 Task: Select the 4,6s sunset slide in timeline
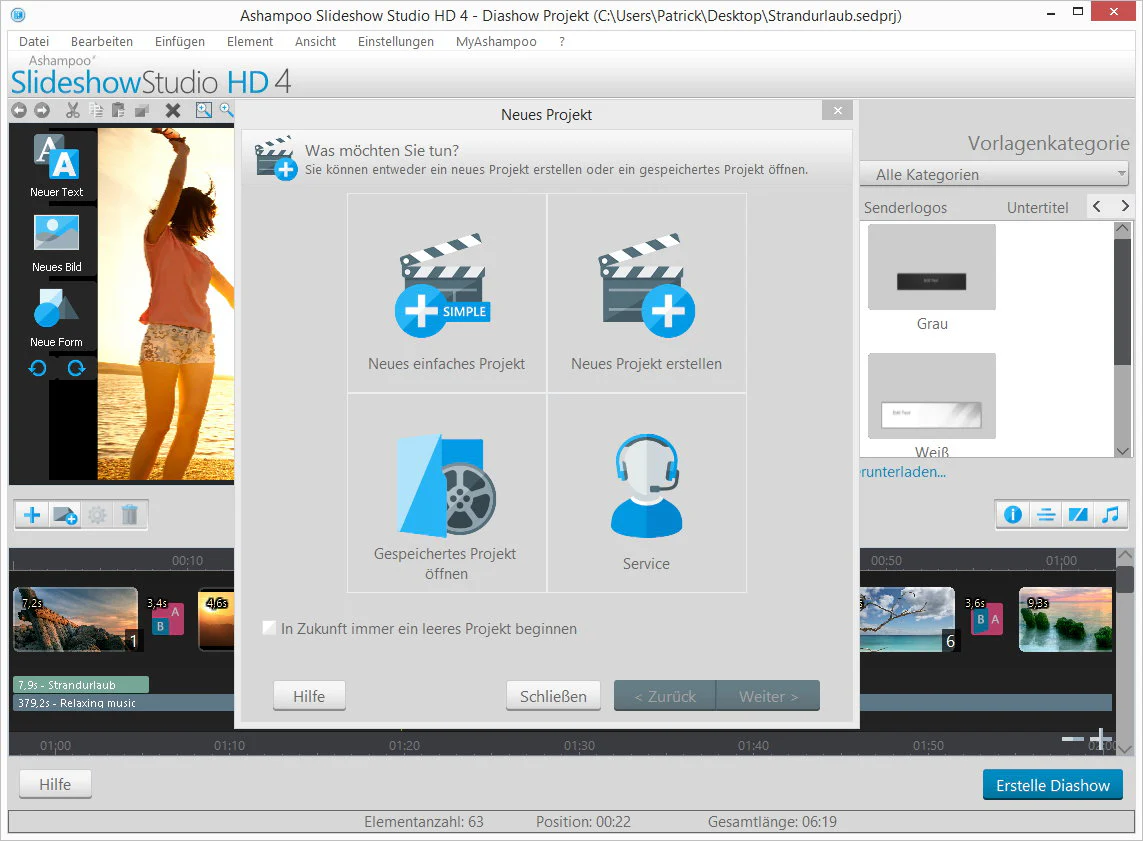pos(216,619)
